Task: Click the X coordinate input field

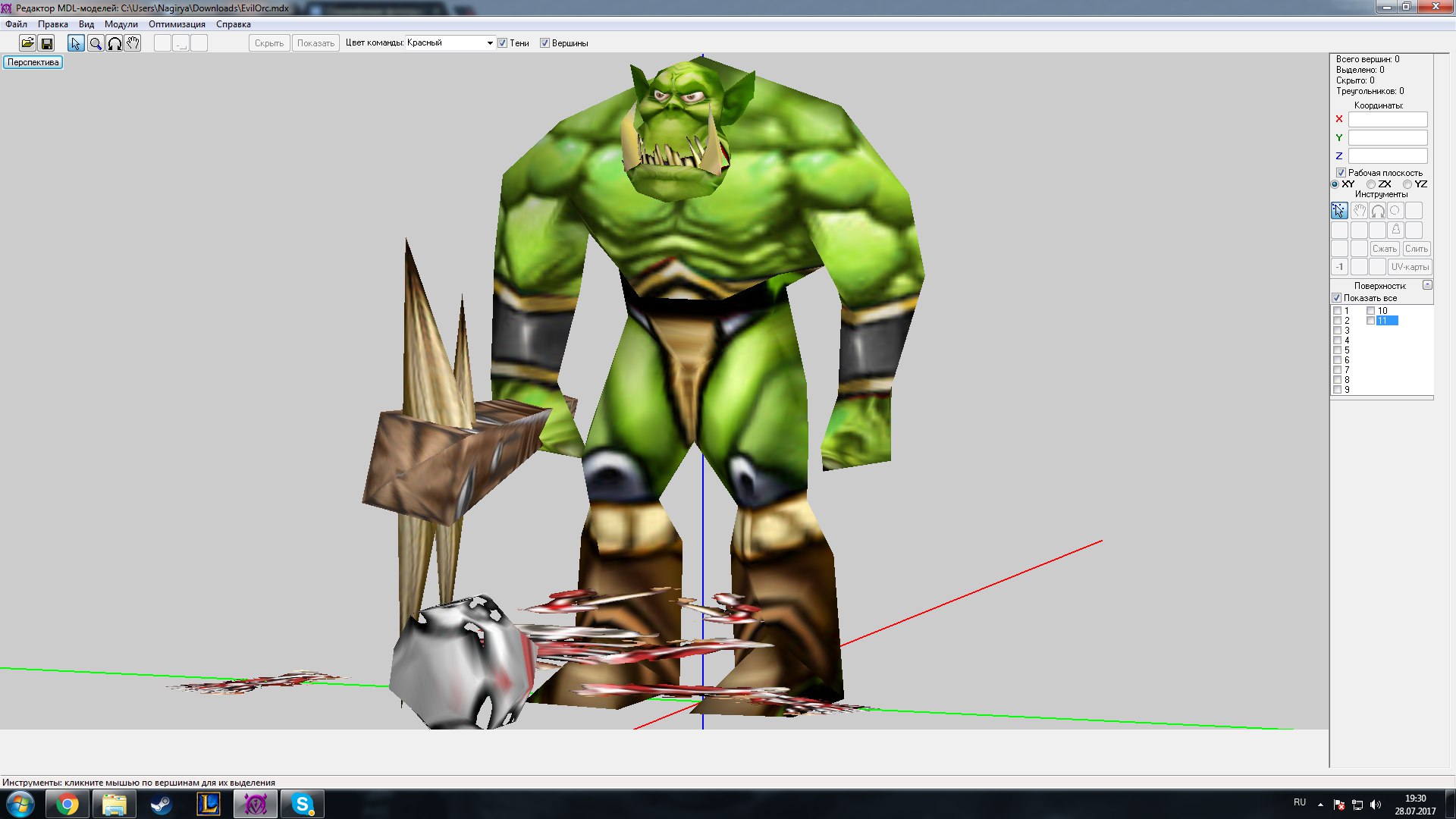Action: [x=1388, y=120]
